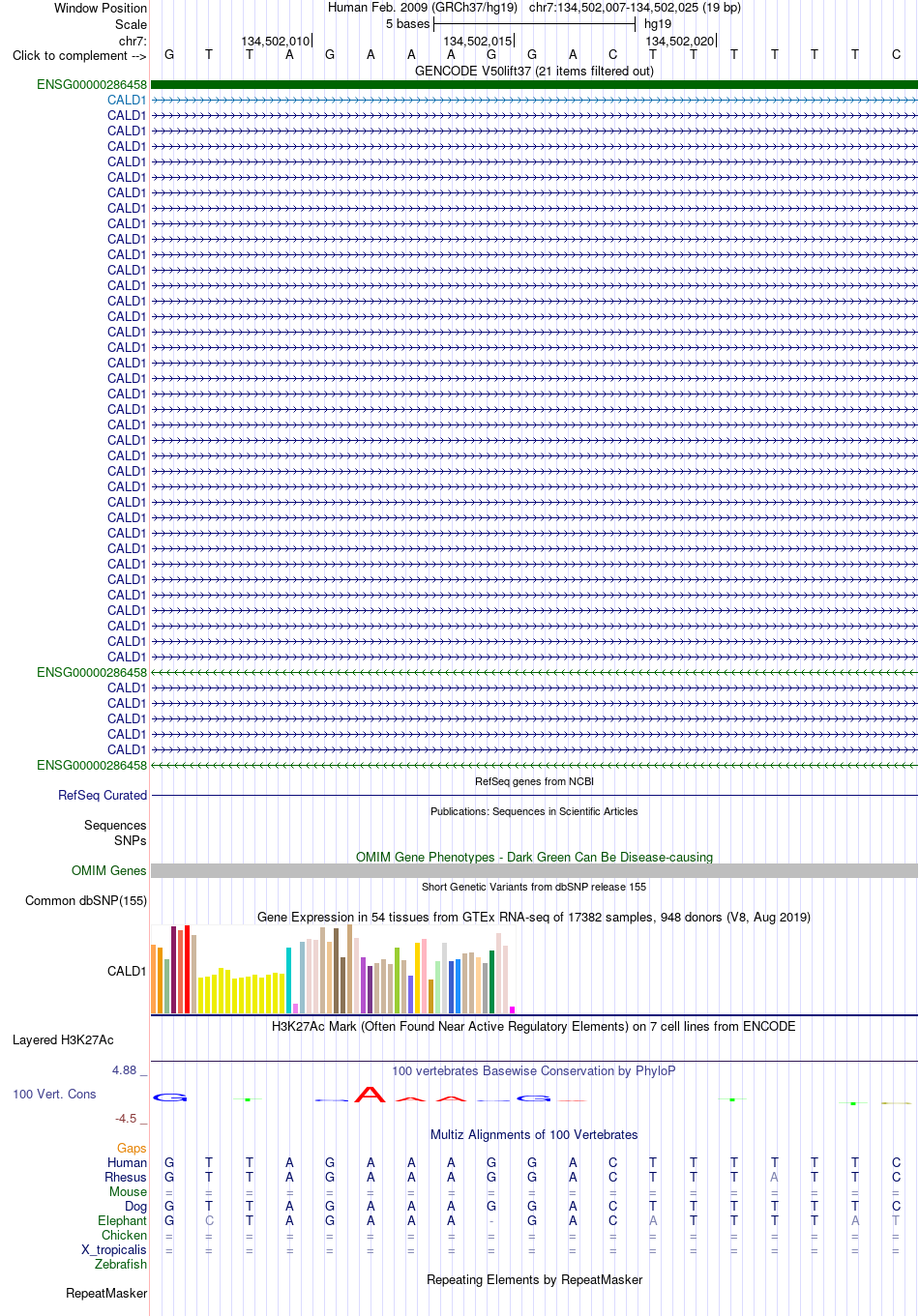Click the '5 bases' scale label
This screenshot has width=919, height=1316.
click(x=407, y=24)
